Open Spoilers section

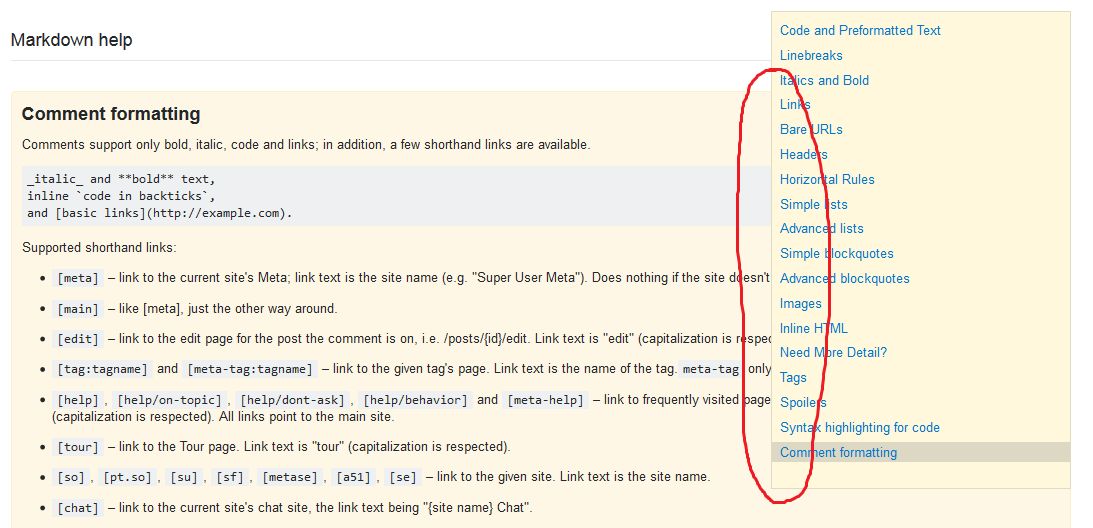click(803, 402)
